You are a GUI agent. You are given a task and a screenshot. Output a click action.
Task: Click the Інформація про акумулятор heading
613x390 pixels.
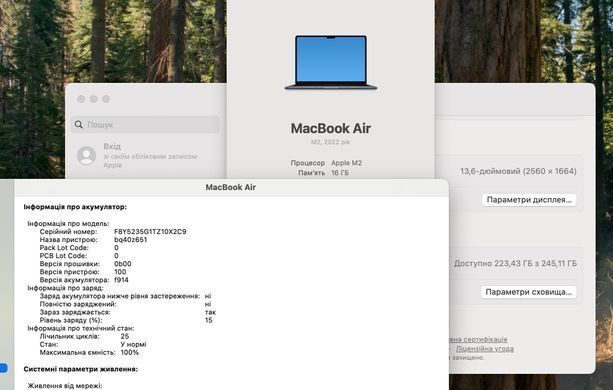click(75, 207)
